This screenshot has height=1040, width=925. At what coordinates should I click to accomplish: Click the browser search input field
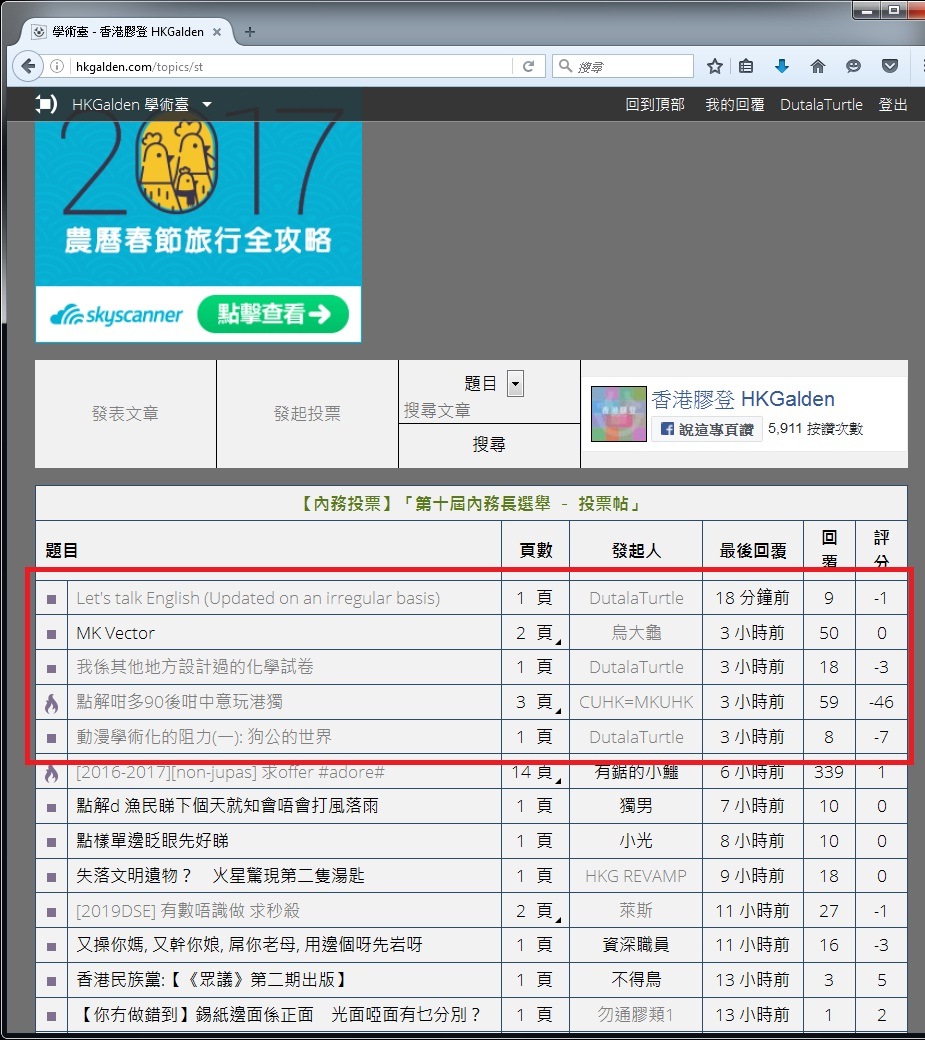tap(630, 67)
